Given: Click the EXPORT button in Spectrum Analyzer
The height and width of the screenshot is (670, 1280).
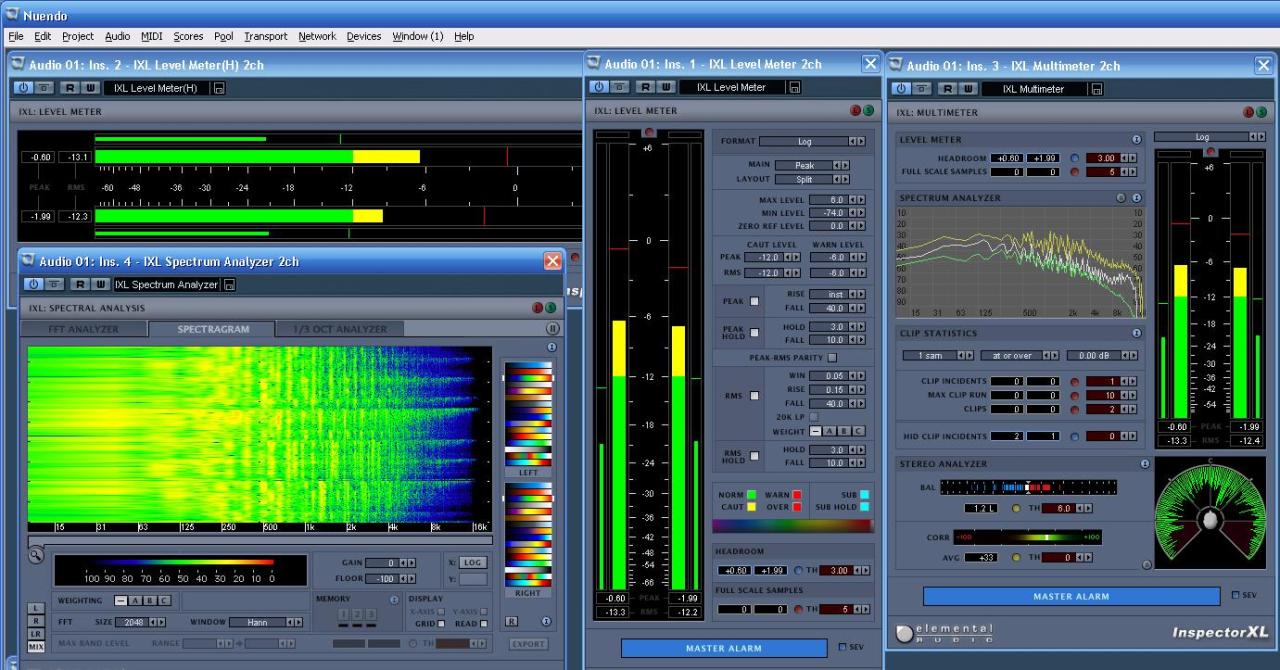Looking at the screenshot, I should (528, 644).
